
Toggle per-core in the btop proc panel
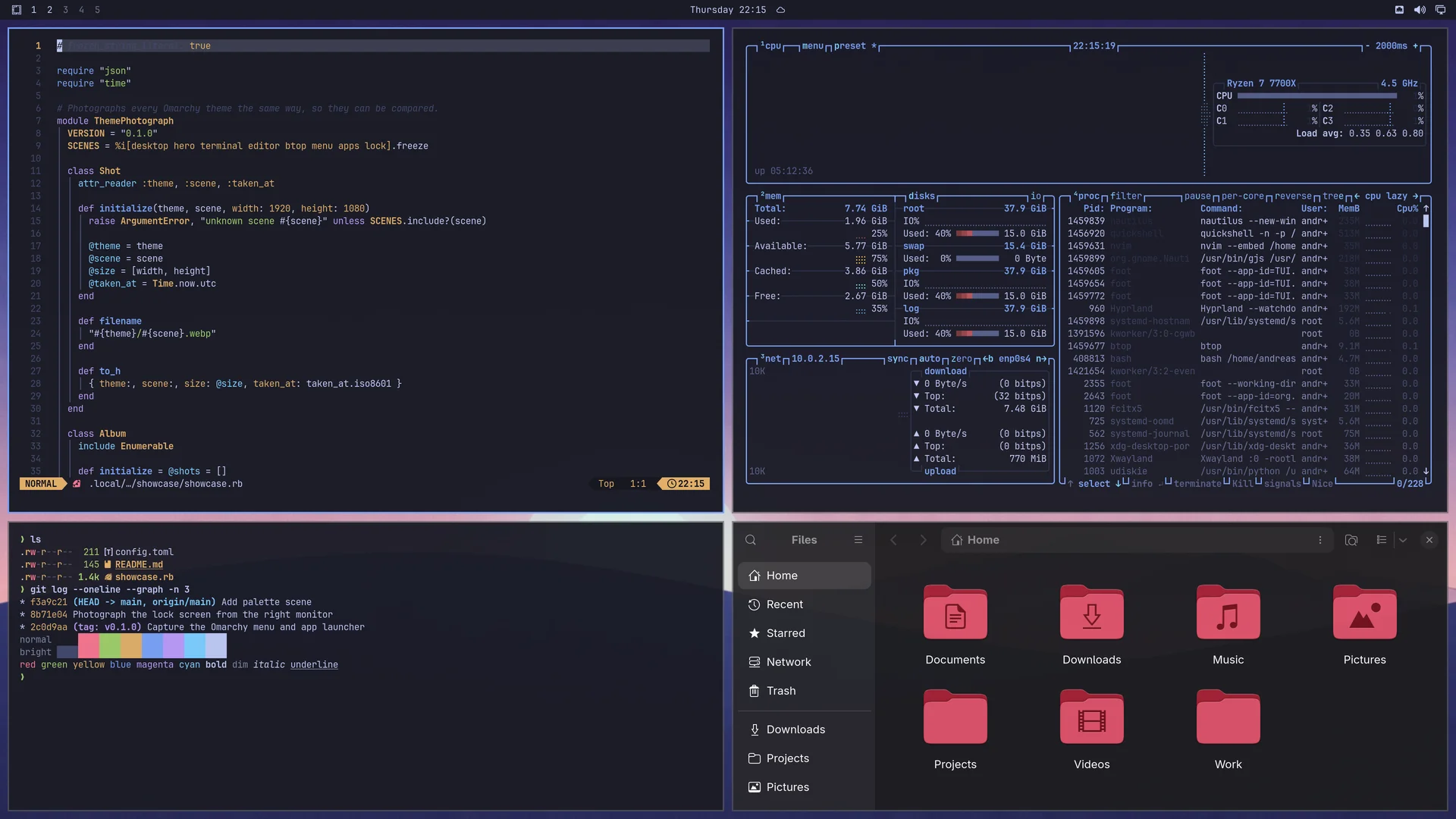1243,196
